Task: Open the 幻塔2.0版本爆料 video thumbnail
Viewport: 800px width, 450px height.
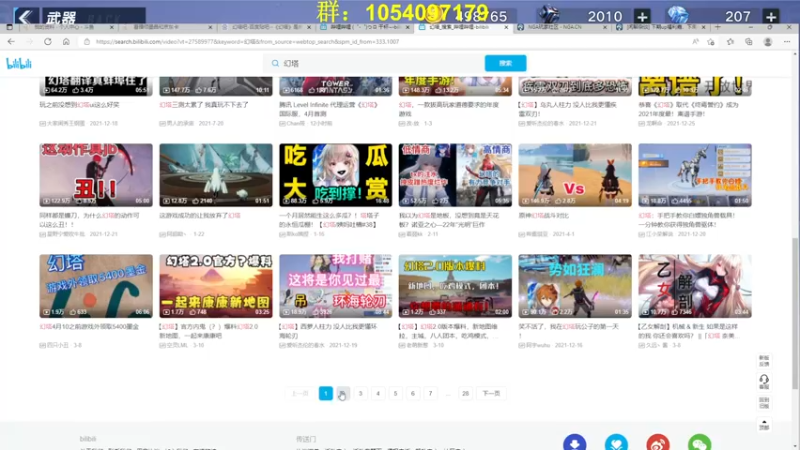Action: click(455, 286)
